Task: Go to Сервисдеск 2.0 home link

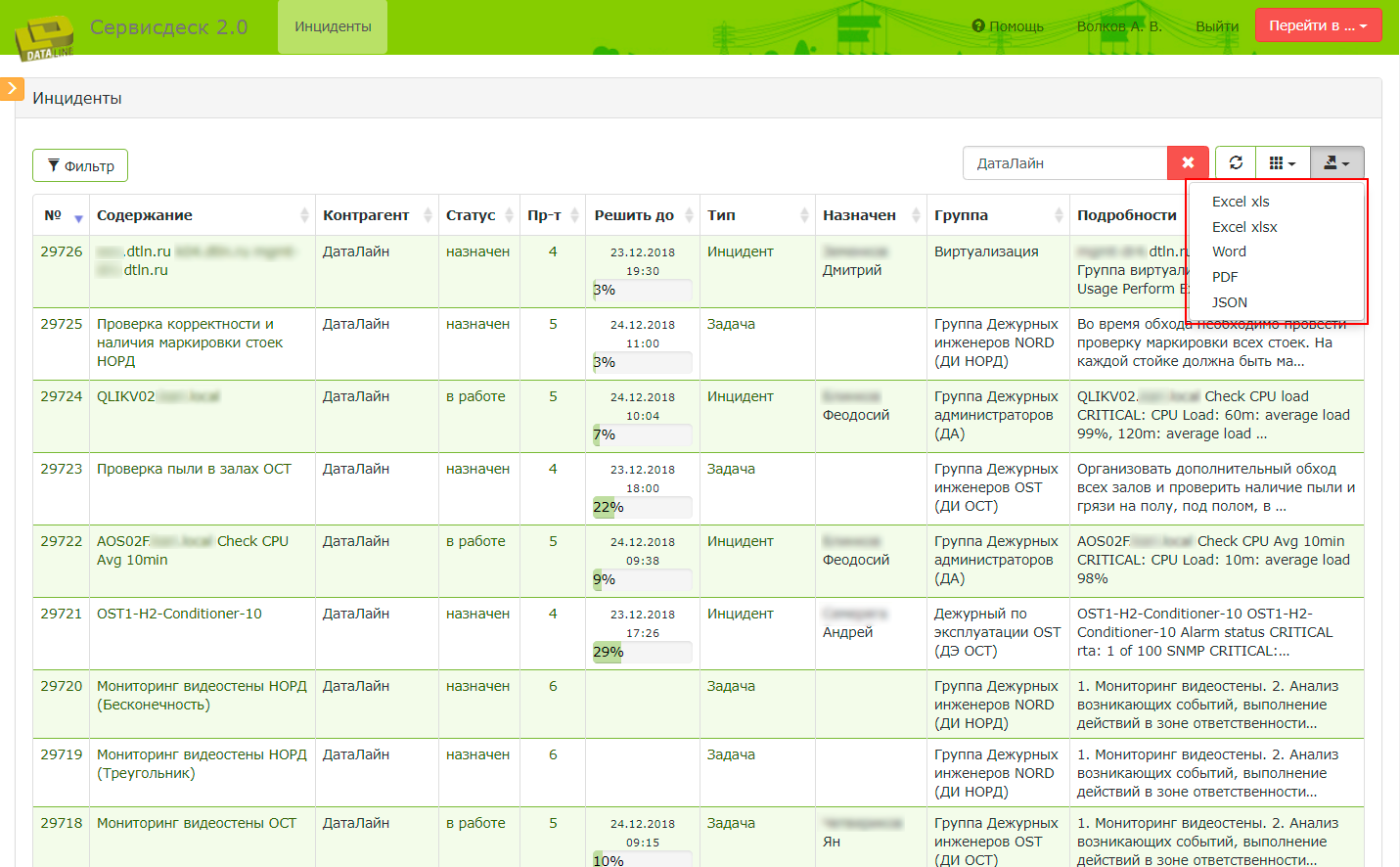Action: click(168, 26)
